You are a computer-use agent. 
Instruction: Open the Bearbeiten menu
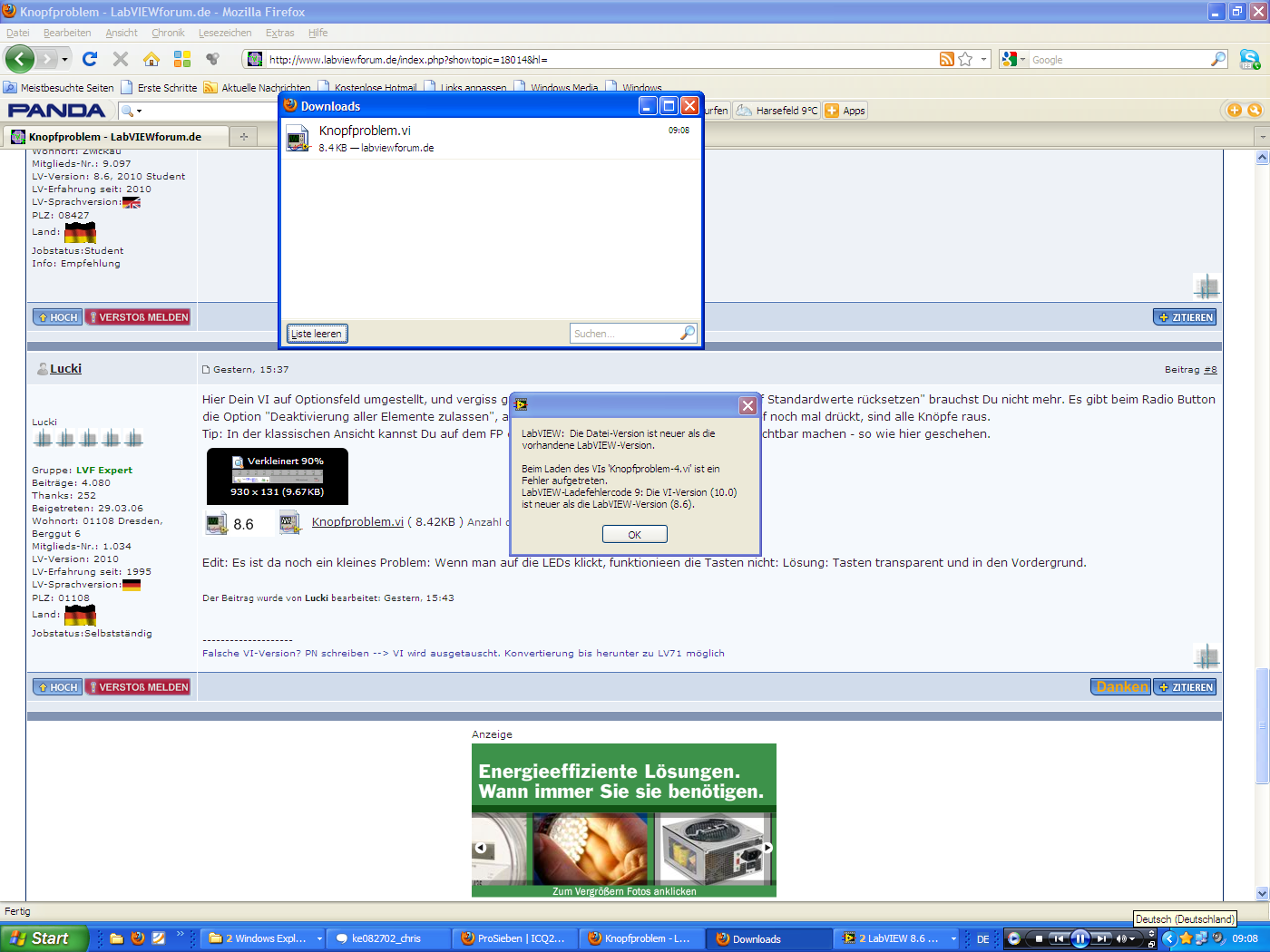tap(67, 33)
